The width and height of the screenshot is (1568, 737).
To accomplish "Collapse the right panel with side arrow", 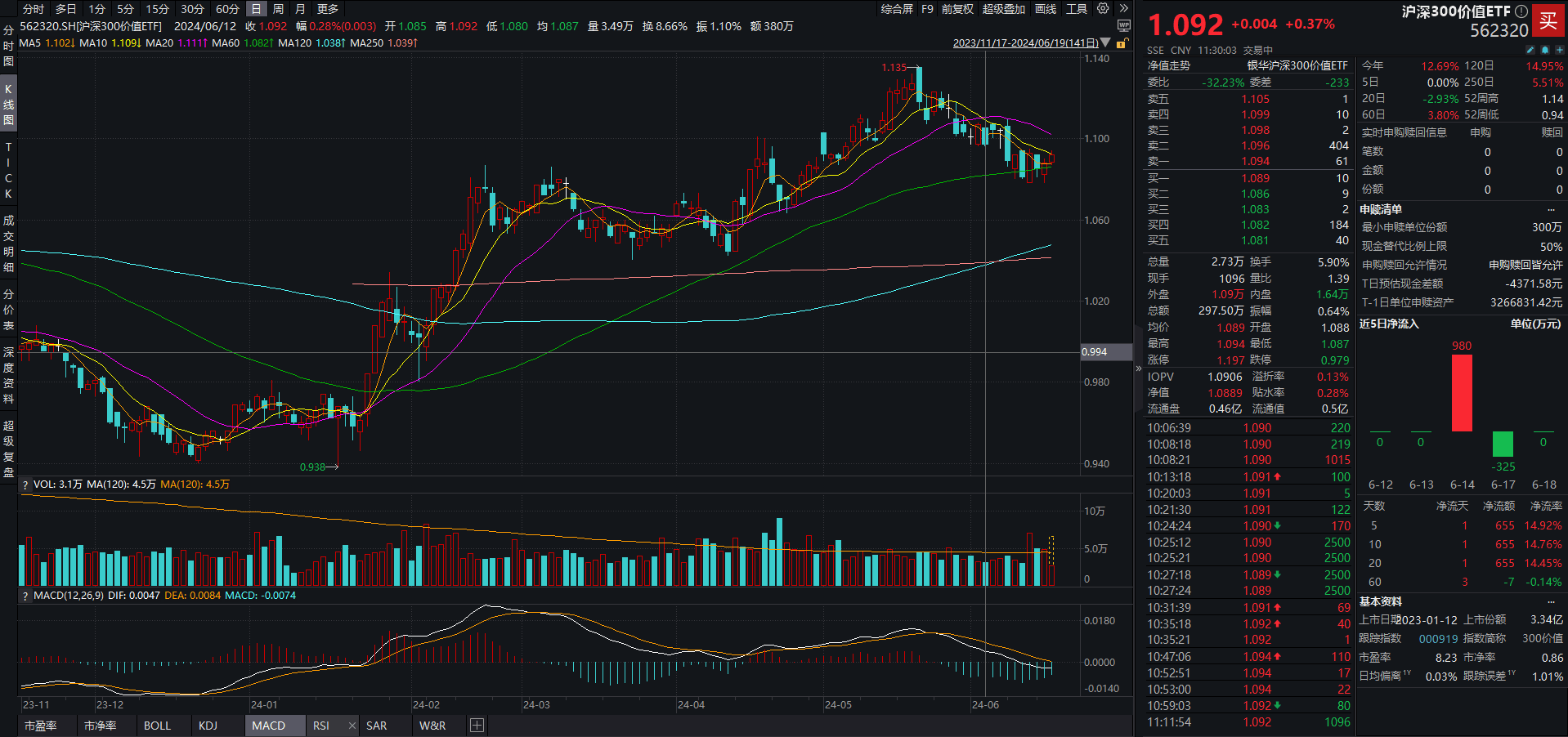I will (x=1138, y=368).
